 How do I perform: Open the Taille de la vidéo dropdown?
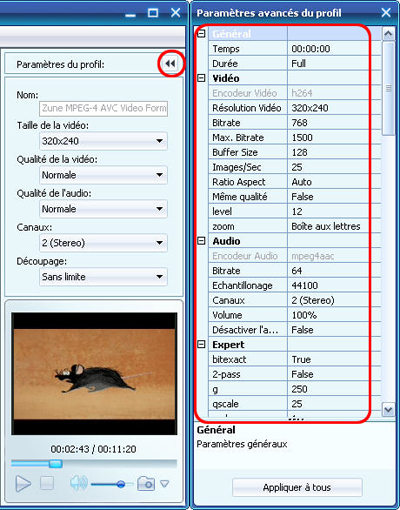point(103,141)
